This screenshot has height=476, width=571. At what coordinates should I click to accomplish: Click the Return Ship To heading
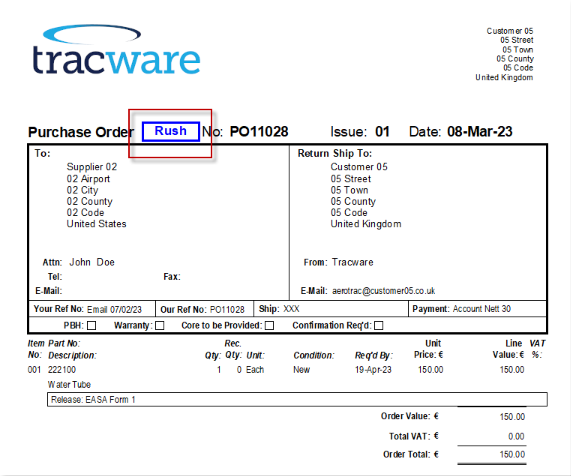pos(335,153)
